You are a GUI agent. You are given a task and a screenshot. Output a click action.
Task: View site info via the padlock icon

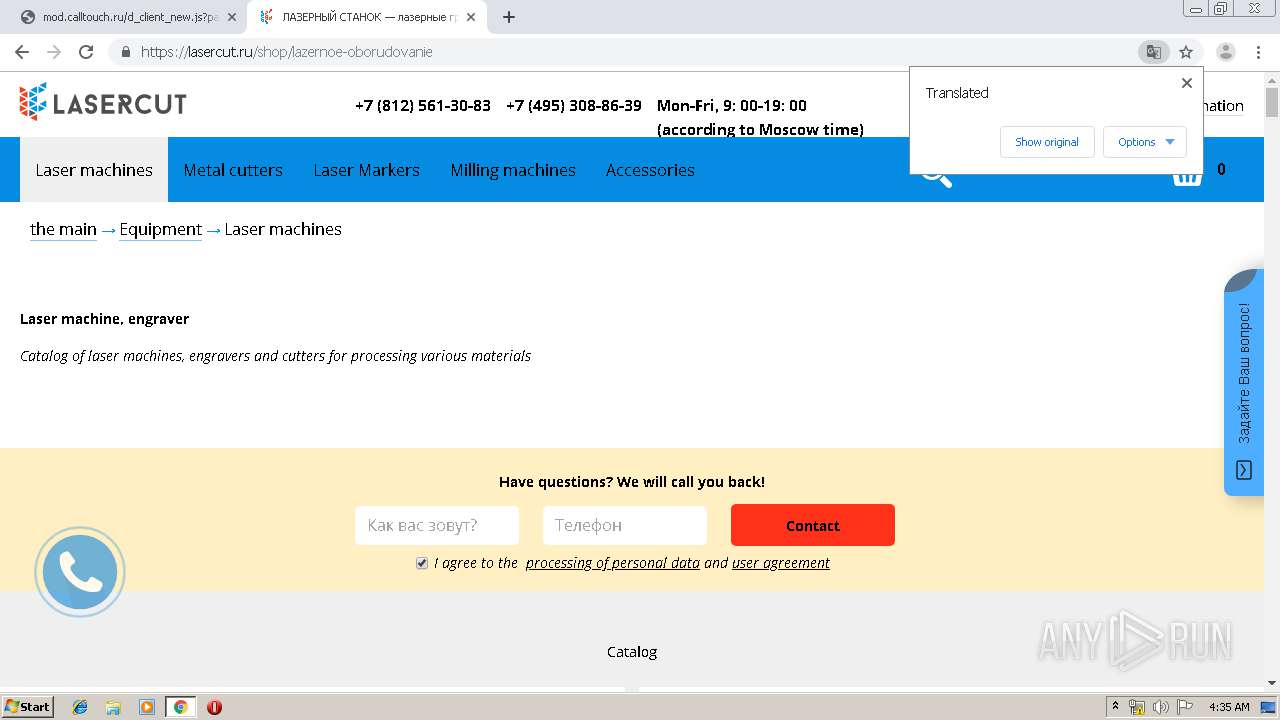(x=125, y=52)
